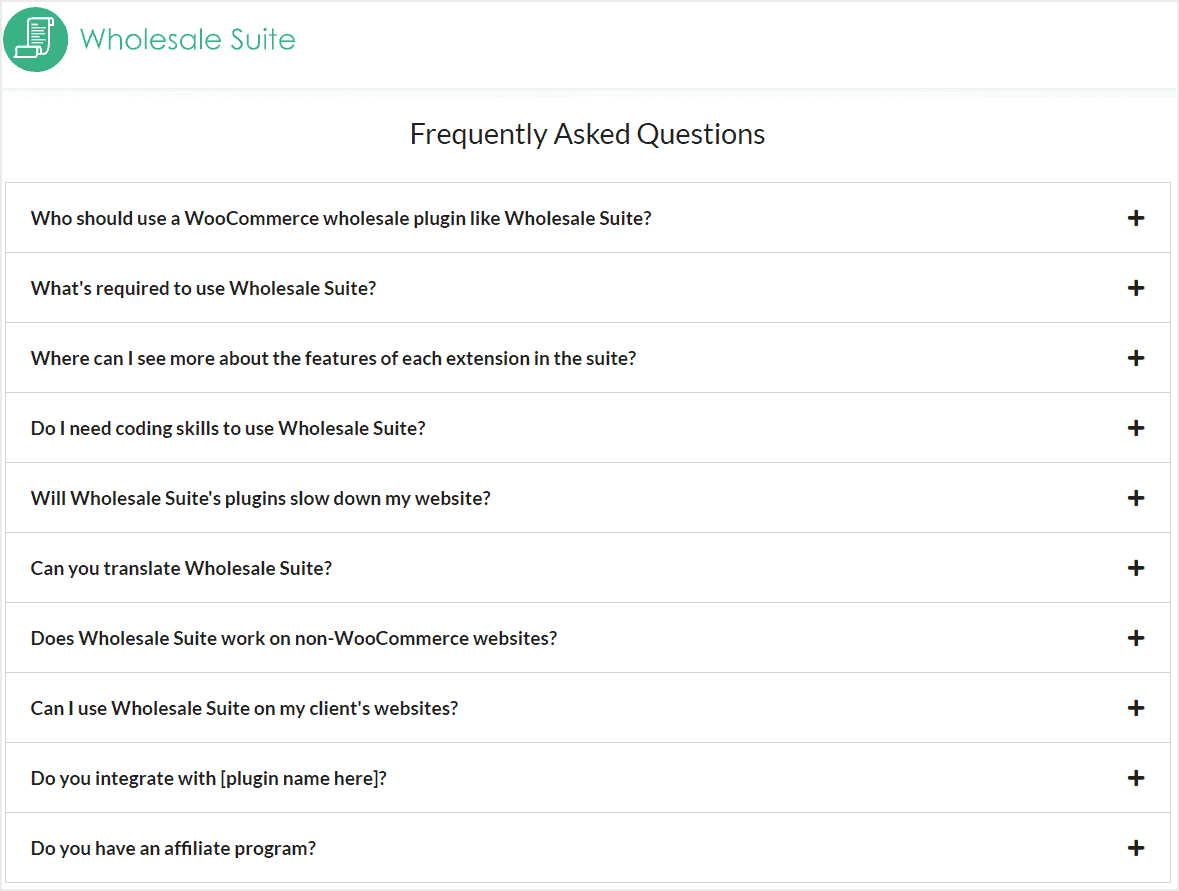Screen dimensions: 1179x891
Task: Click plus icon for slow down my website question
Action: coord(1135,498)
